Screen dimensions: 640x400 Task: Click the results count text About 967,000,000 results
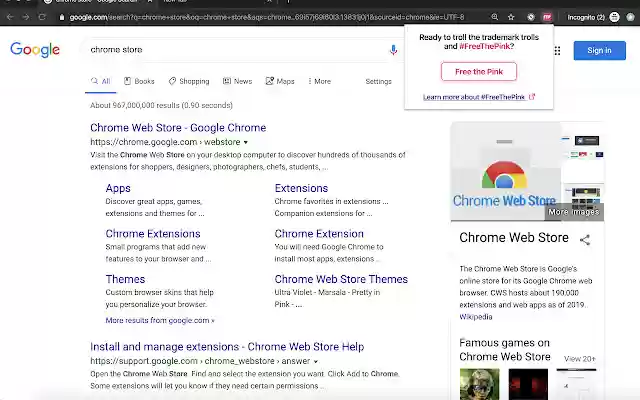click(x=161, y=105)
